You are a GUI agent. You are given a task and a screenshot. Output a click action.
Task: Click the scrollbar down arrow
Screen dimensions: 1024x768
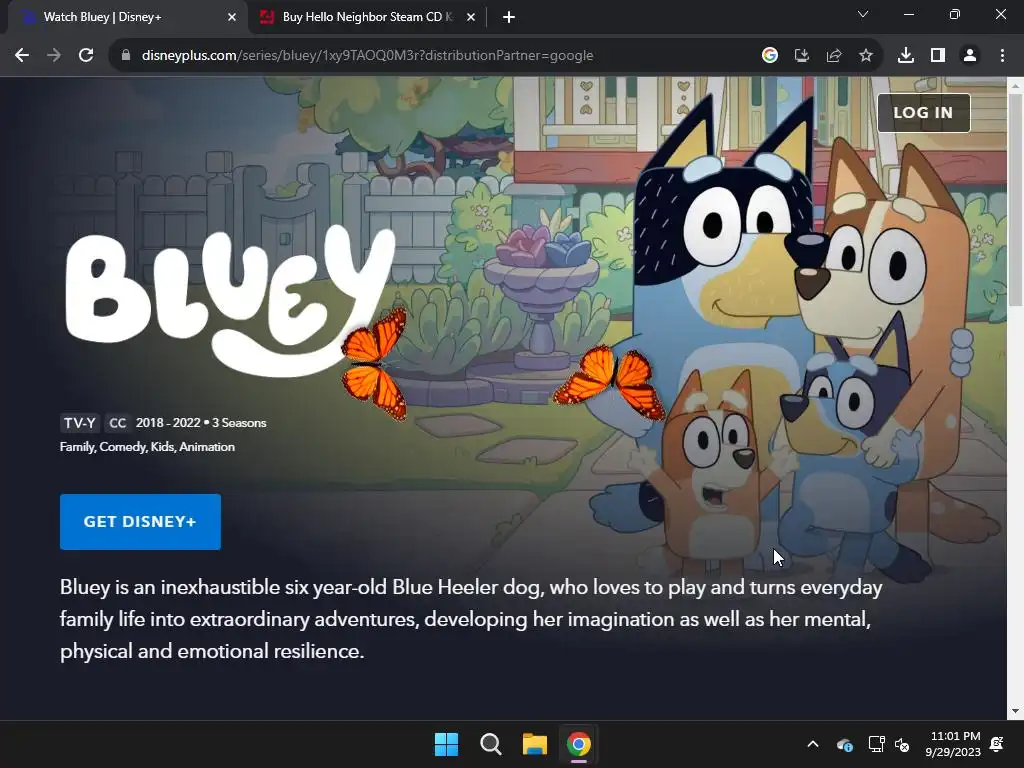click(x=1015, y=711)
